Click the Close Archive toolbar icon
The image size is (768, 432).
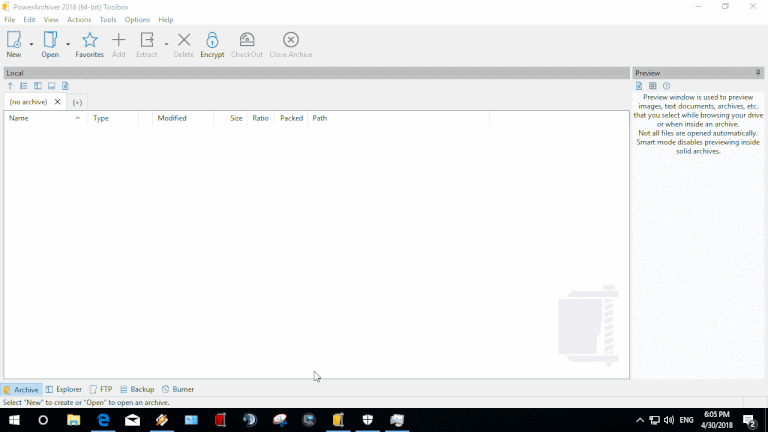[291, 40]
